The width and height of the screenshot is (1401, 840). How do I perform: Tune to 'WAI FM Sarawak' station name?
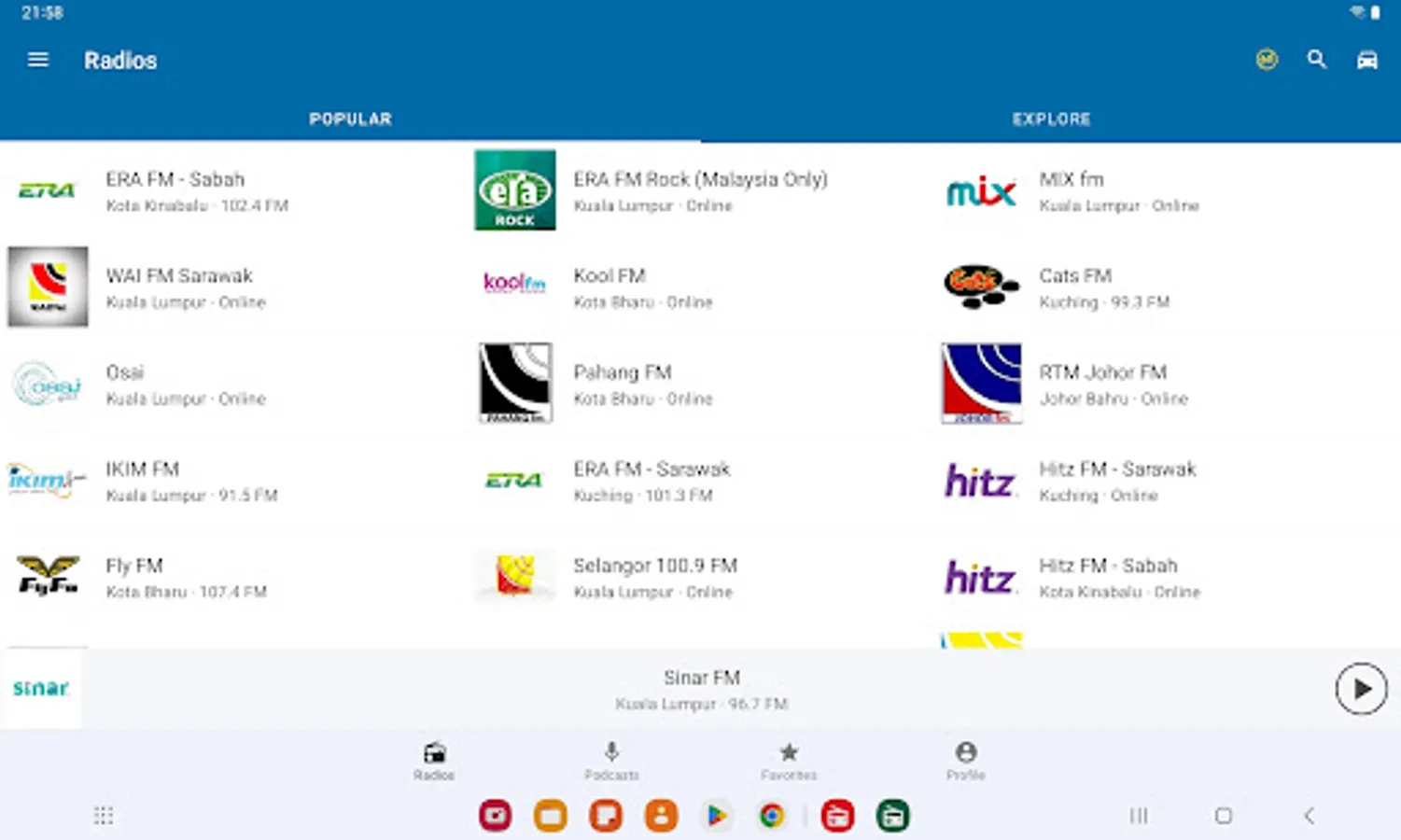click(179, 275)
